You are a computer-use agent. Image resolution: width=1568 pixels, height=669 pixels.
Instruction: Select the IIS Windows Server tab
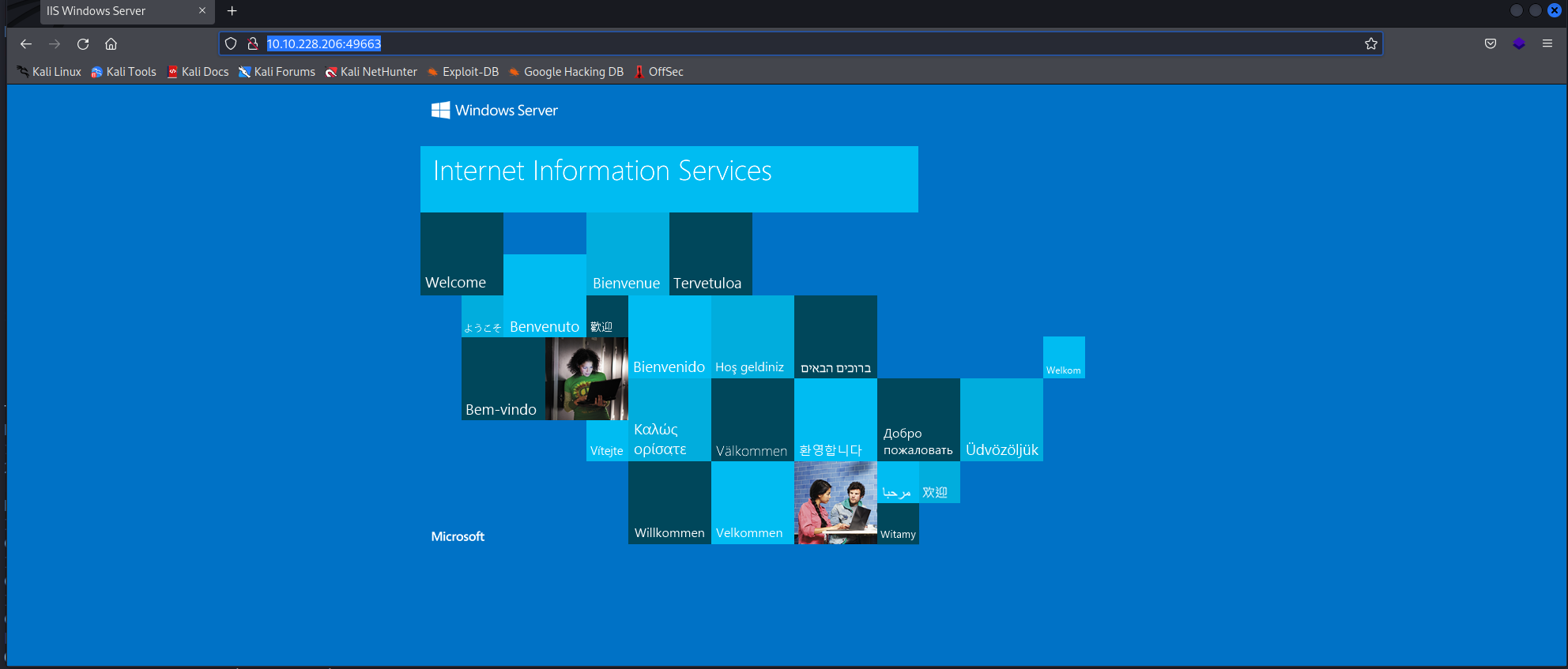pos(126,11)
